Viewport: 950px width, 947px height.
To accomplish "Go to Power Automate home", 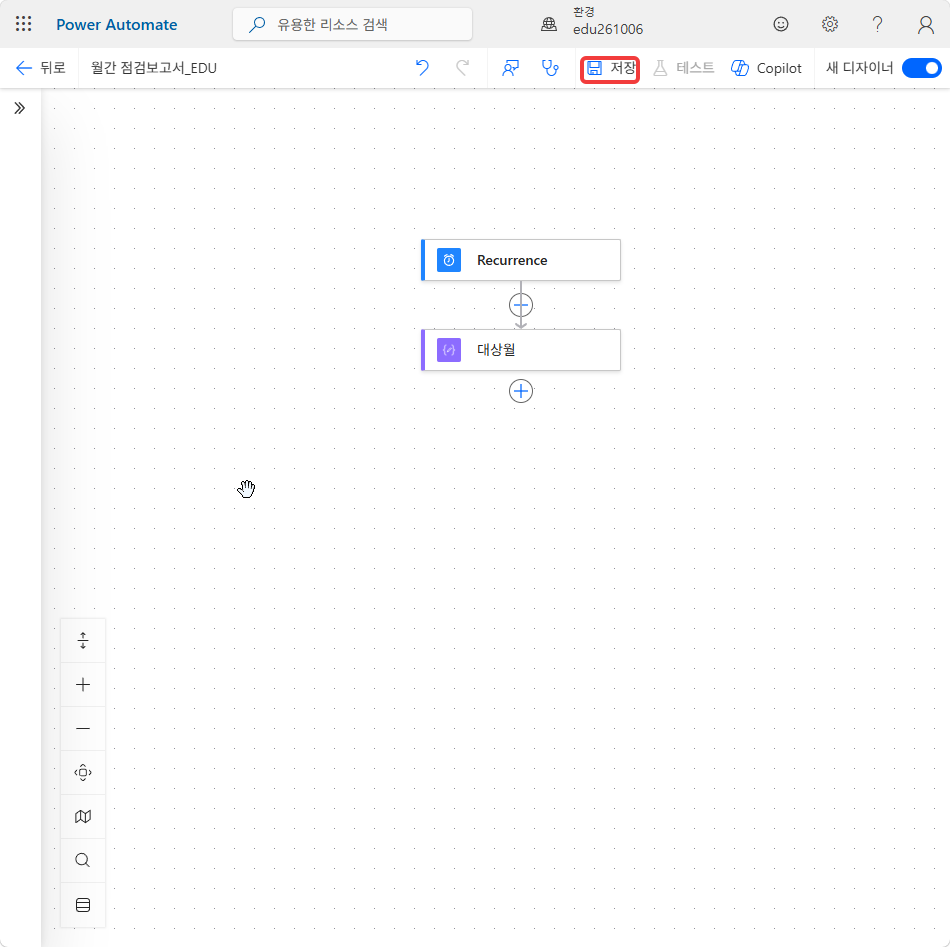I will click(x=117, y=25).
